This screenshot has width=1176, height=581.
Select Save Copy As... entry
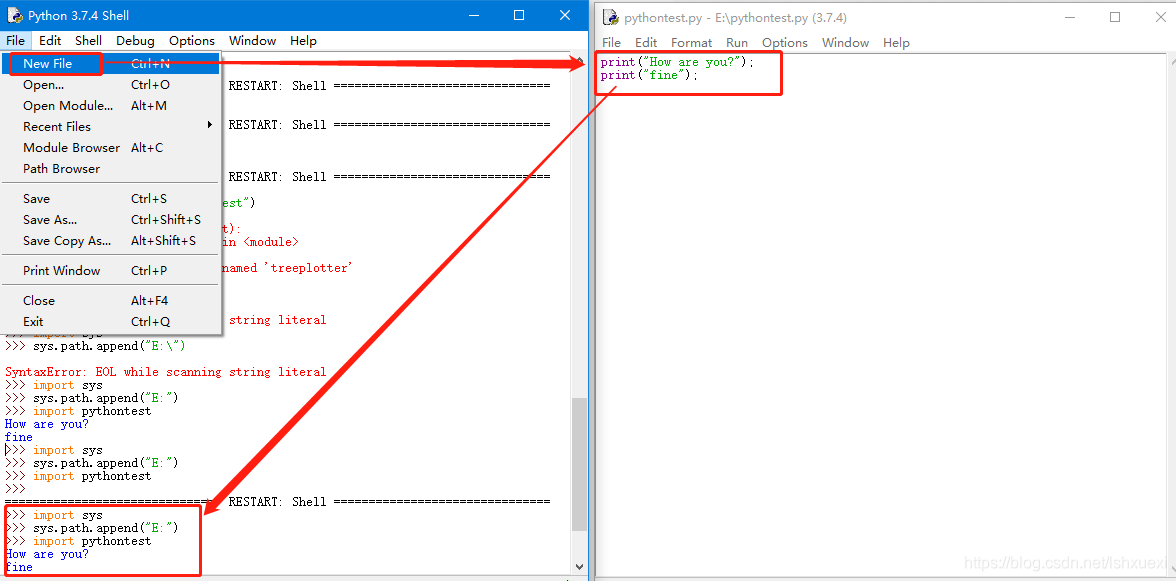pos(112,241)
